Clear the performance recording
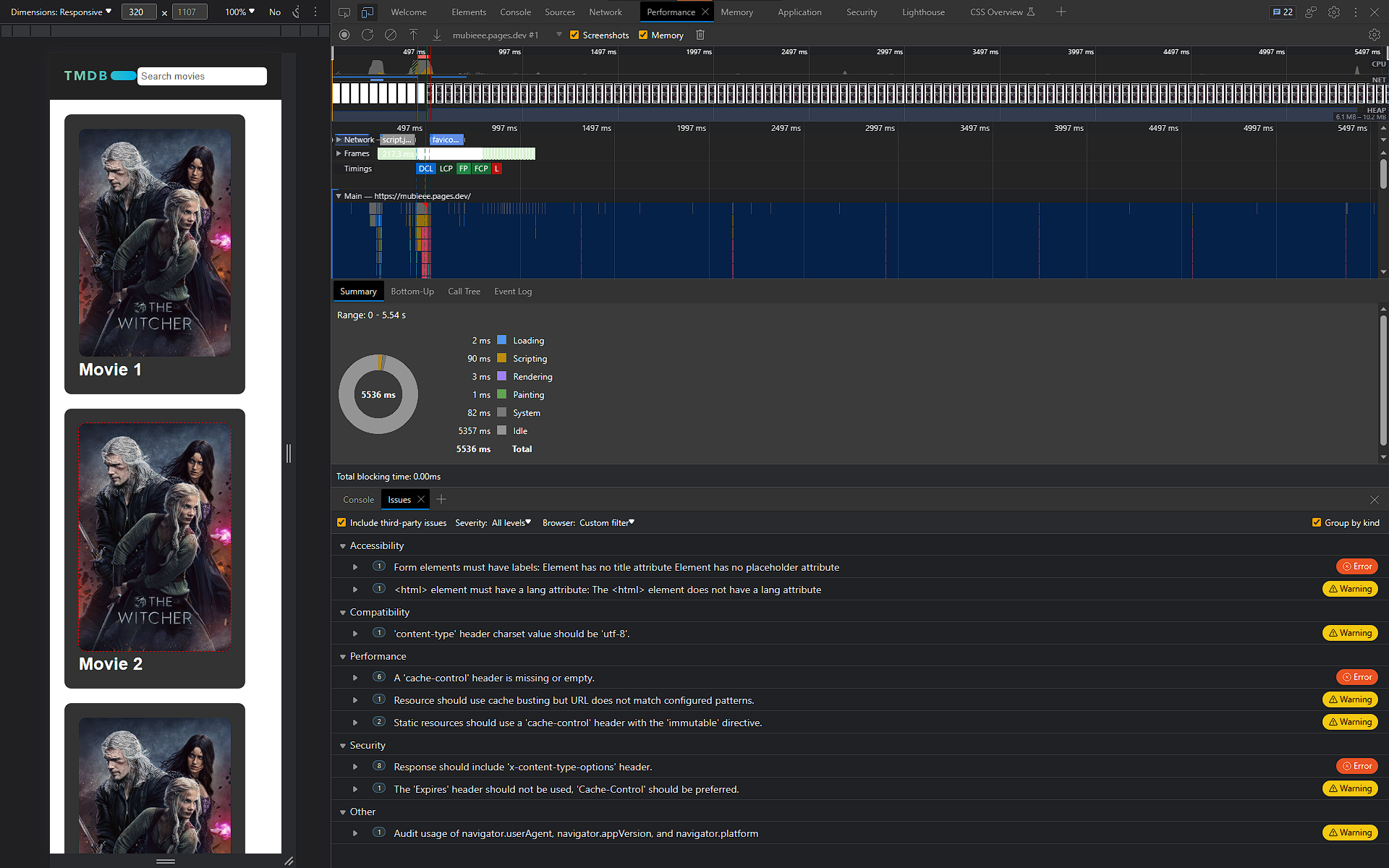1389x868 pixels. 391,35
